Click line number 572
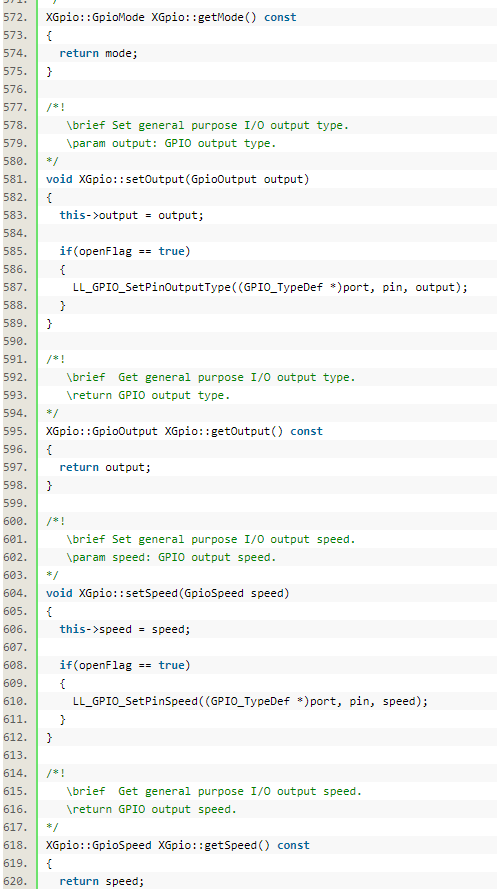Viewport: 497px width, 889px height. pyautogui.click(x=15, y=17)
